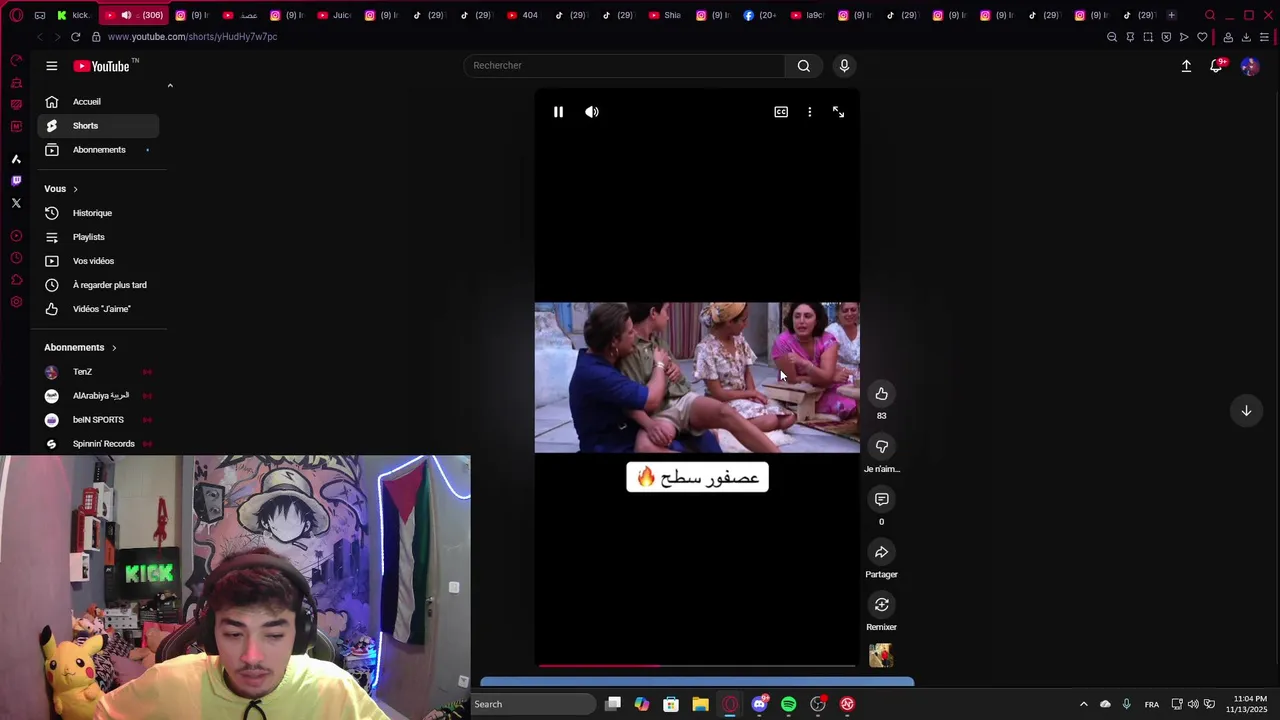1280x720 pixels.
Task: Go to Accueil in sidebar
Action: (x=98, y=102)
